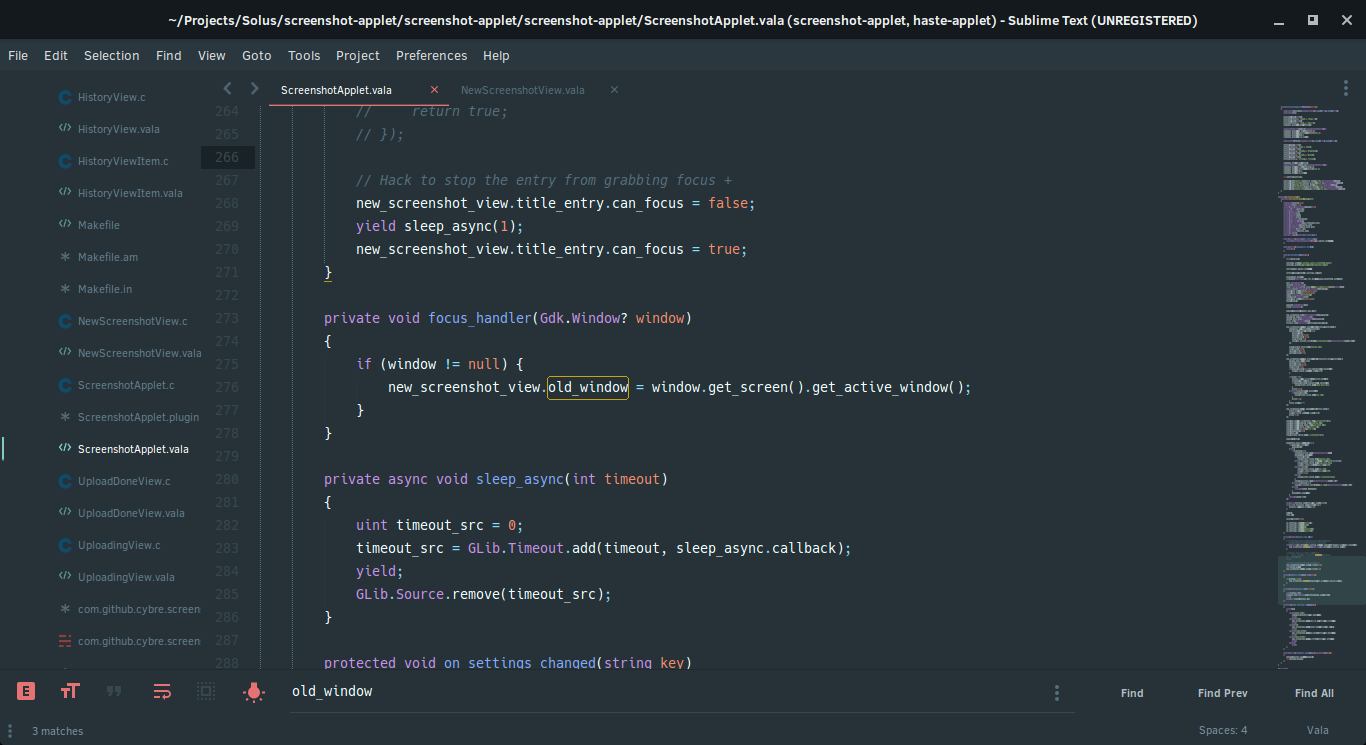
Task: Click the previous tab left arrow
Action: point(227,89)
